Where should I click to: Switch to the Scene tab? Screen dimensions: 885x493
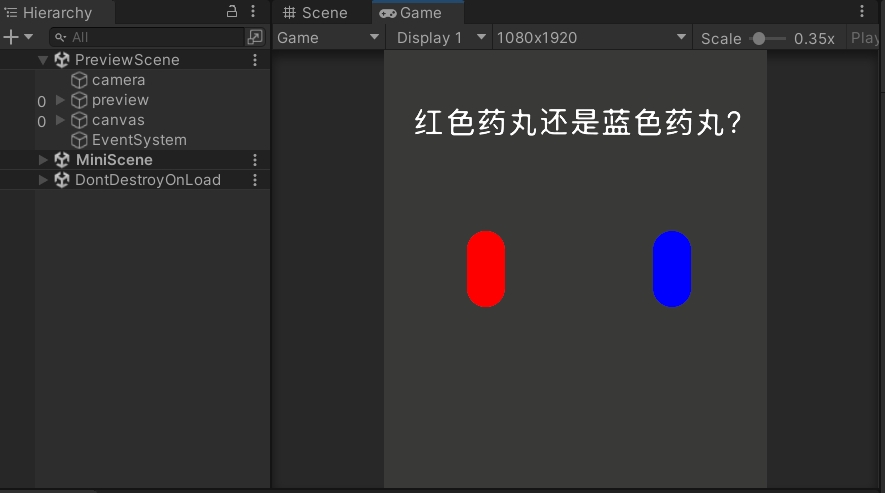pos(316,12)
